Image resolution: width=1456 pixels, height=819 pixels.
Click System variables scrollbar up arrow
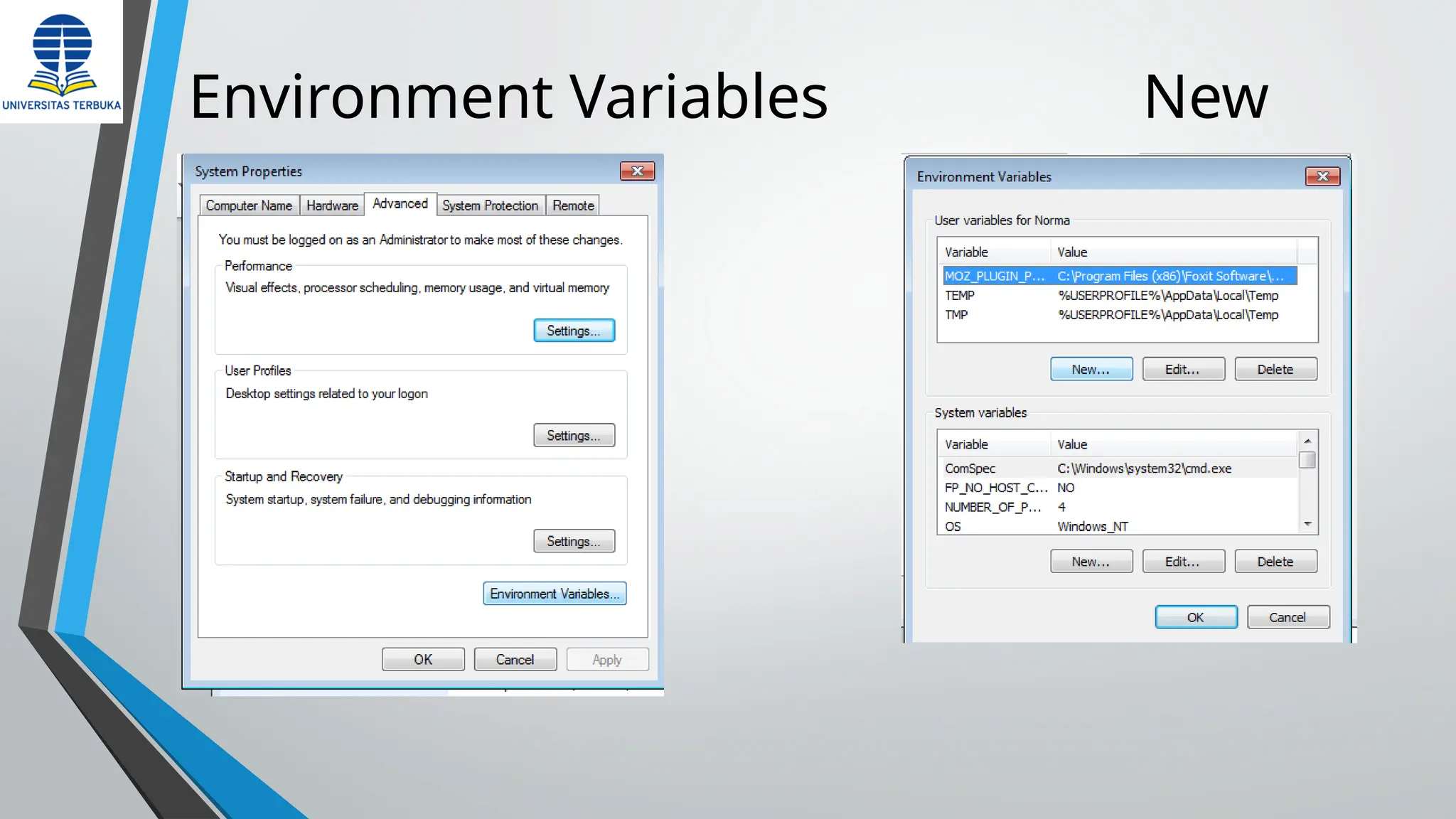tap(1307, 441)
